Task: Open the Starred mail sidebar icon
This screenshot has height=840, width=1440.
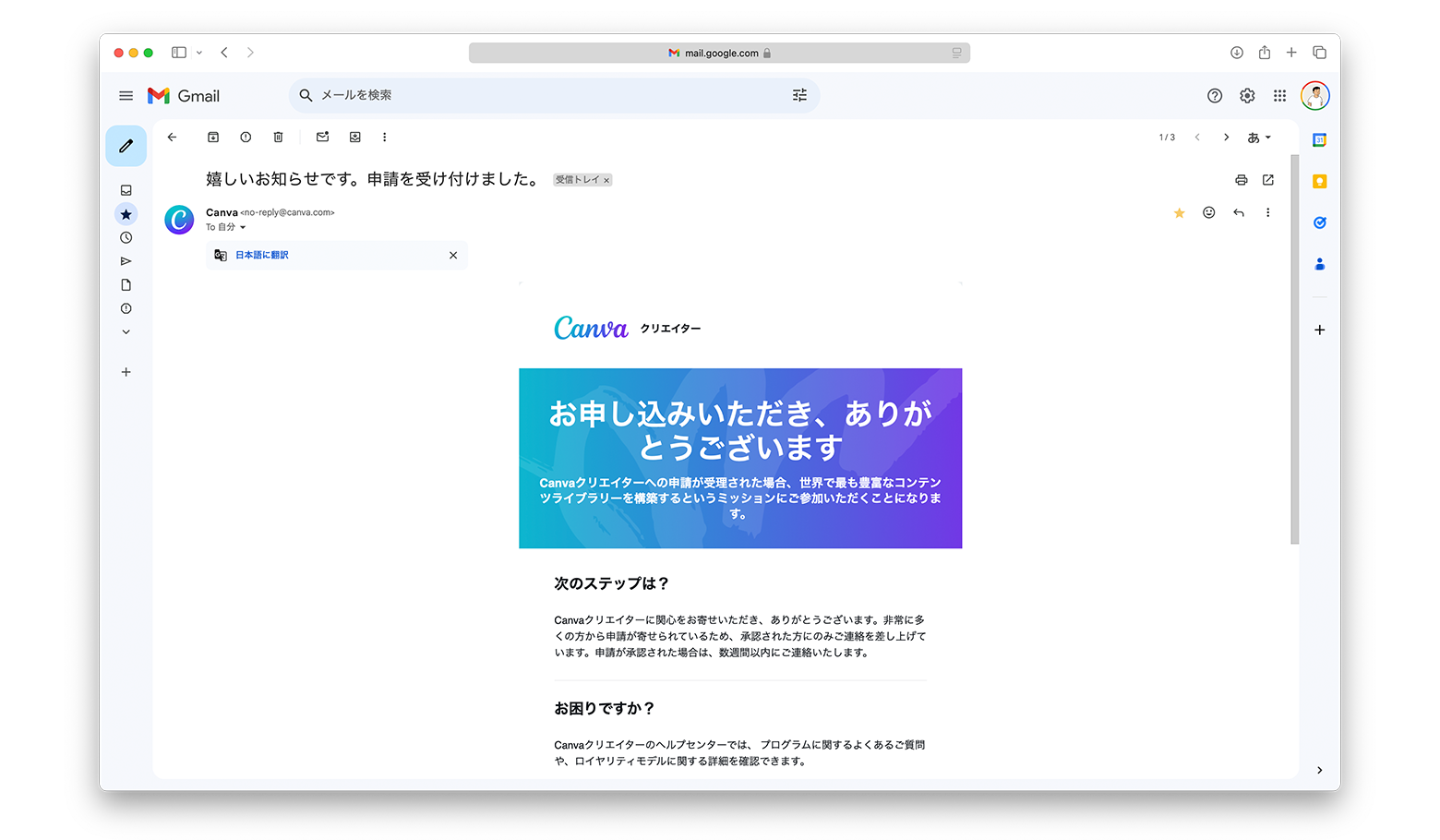Action: tap(126, 214)
